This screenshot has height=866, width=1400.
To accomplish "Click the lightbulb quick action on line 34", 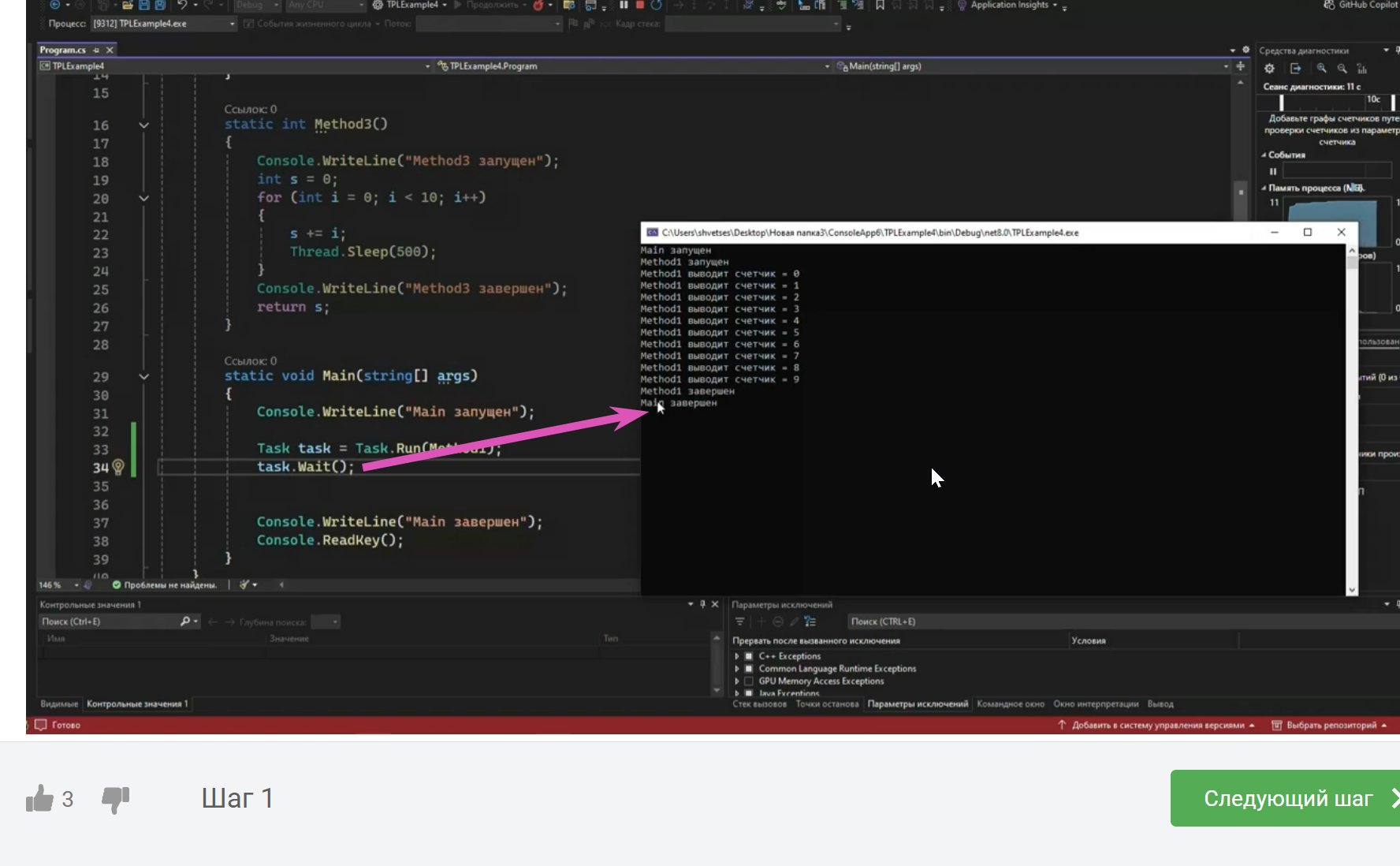I will point(118,467).
